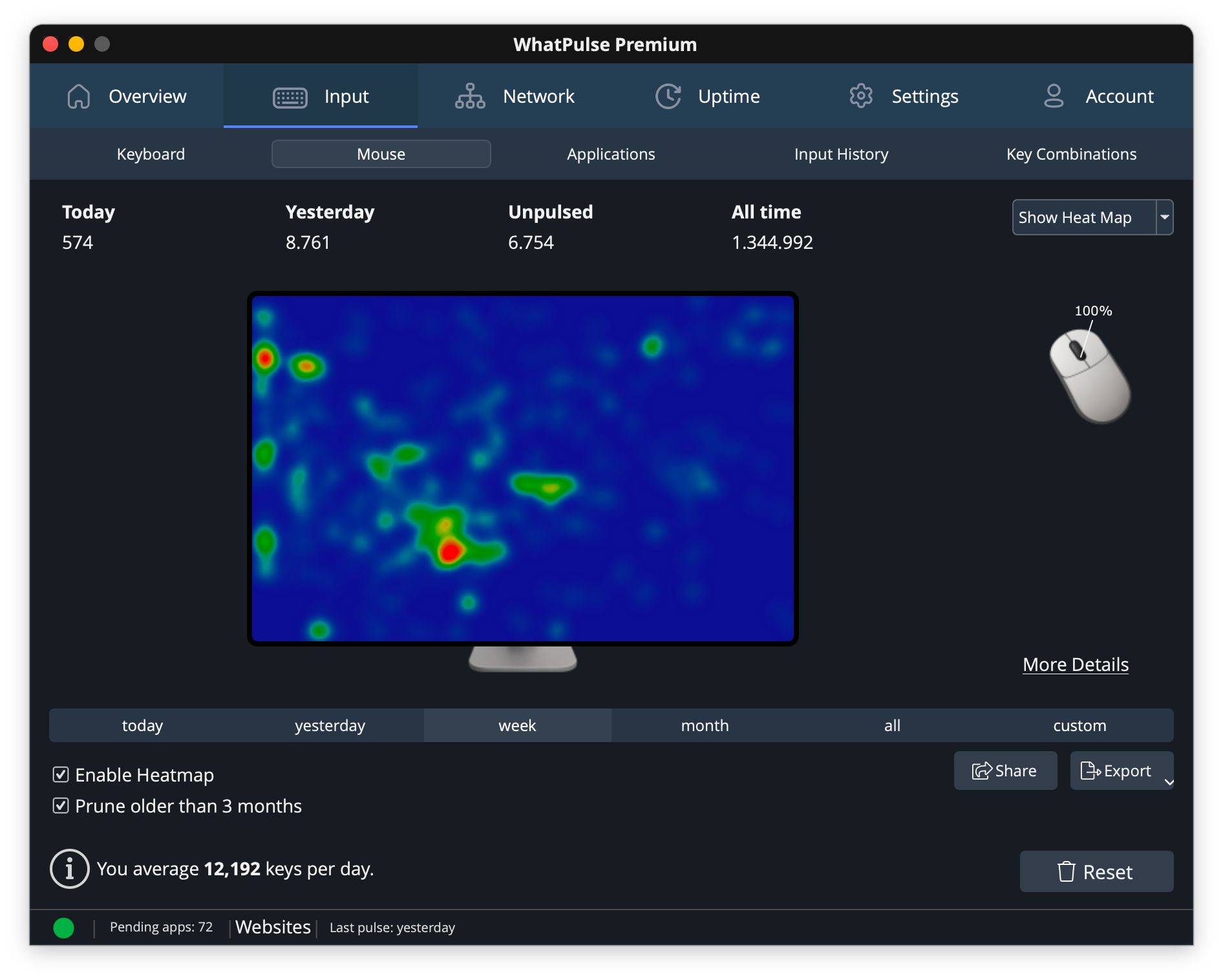Screen dimensions: 1223x980
Task: Disable the Enable Heatmap checkbox
Action: coord(61,774)
